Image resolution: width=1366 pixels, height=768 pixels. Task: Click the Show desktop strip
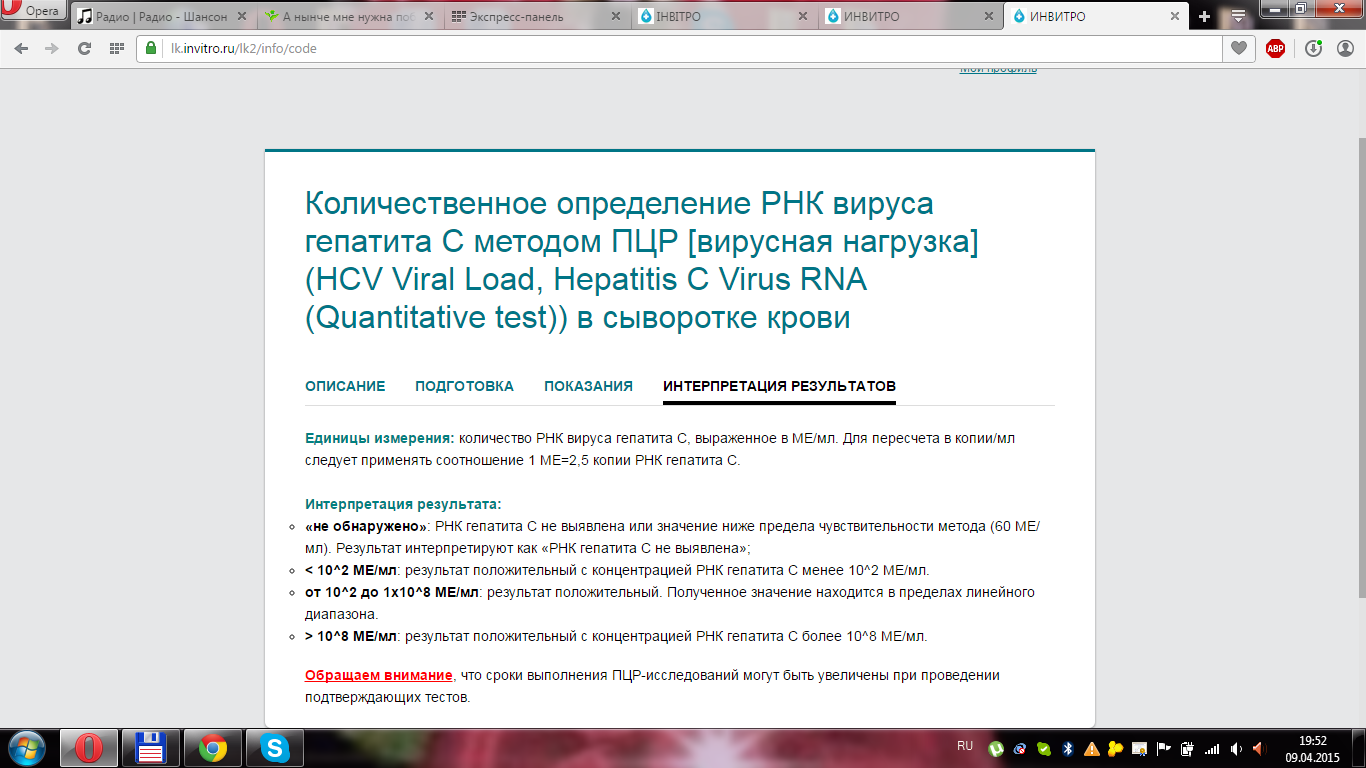coord(1359,748)
